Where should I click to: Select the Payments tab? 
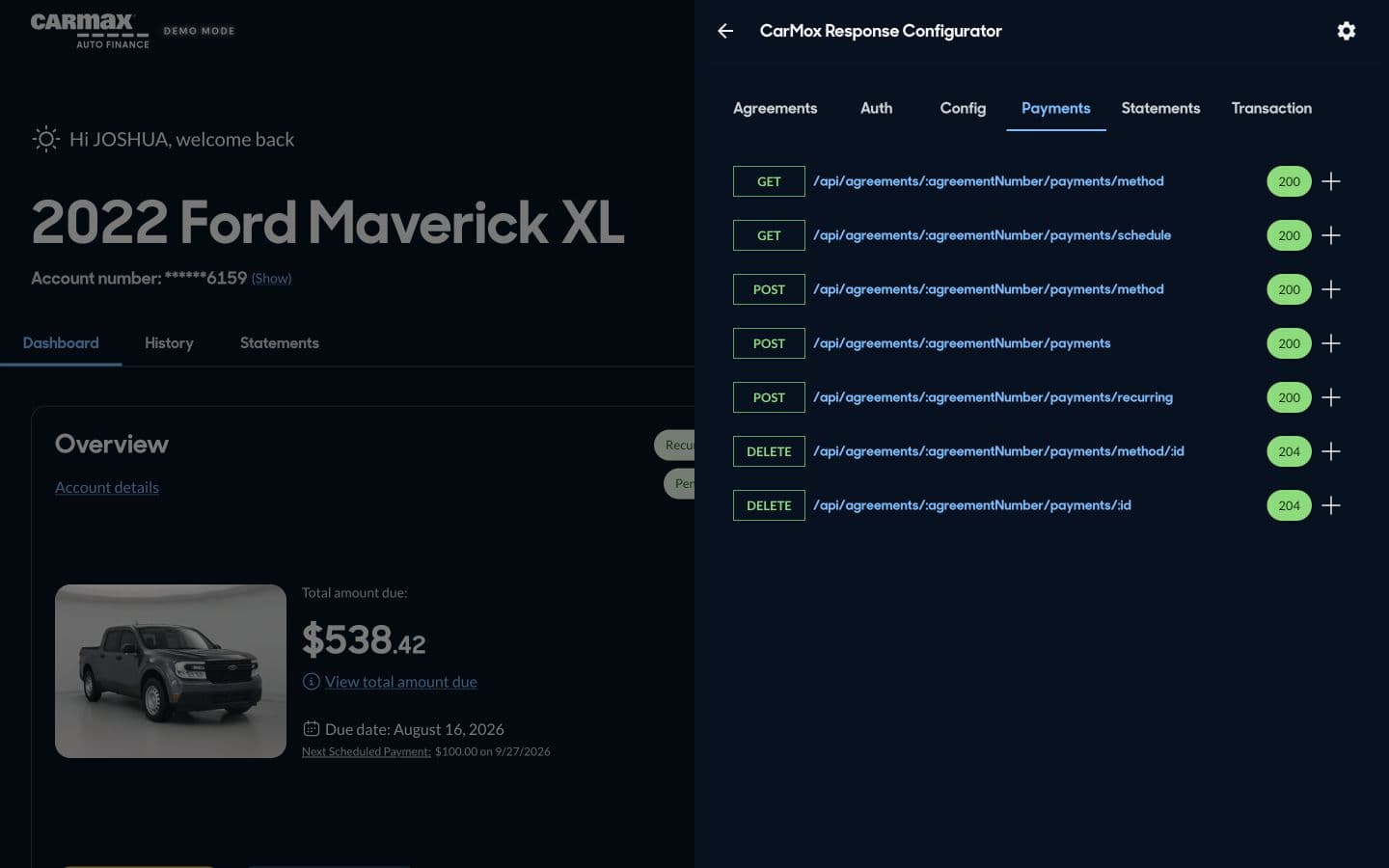click(x=1055, y=108)
